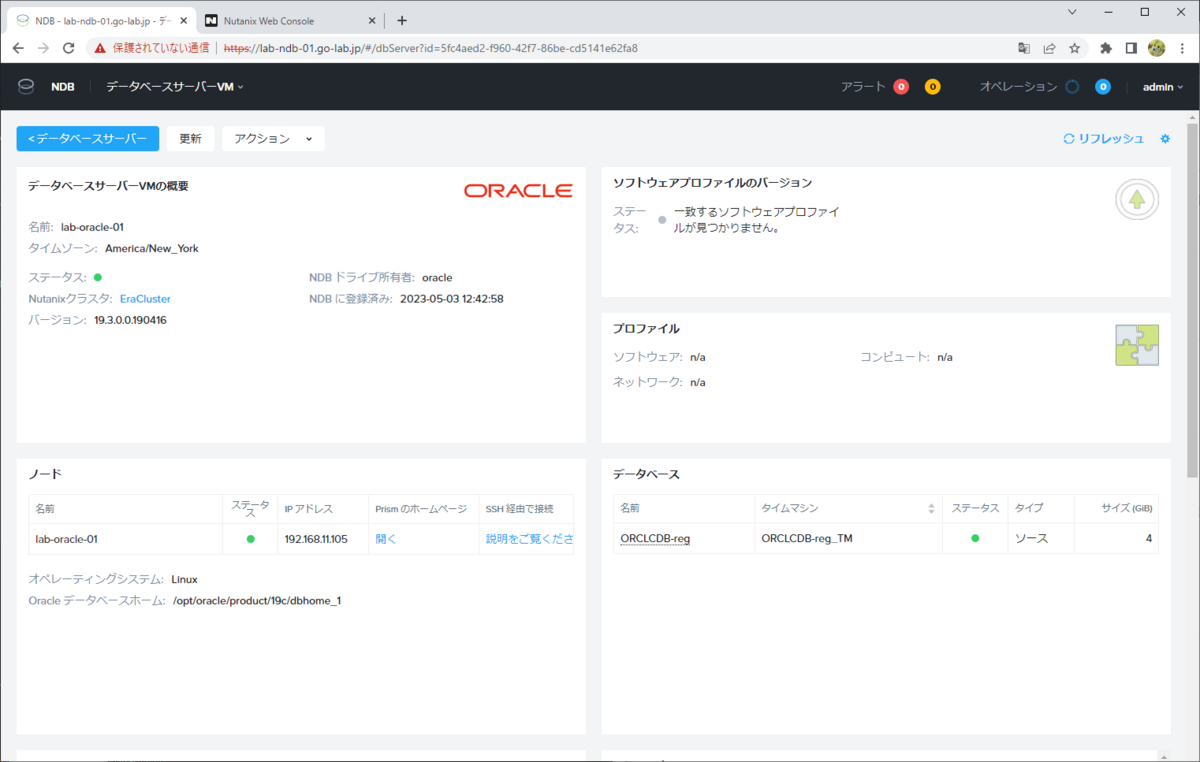Click the page vertical scrollbar
The height and width of the screenshot is (762, 1200).
tap(1192, 300)
